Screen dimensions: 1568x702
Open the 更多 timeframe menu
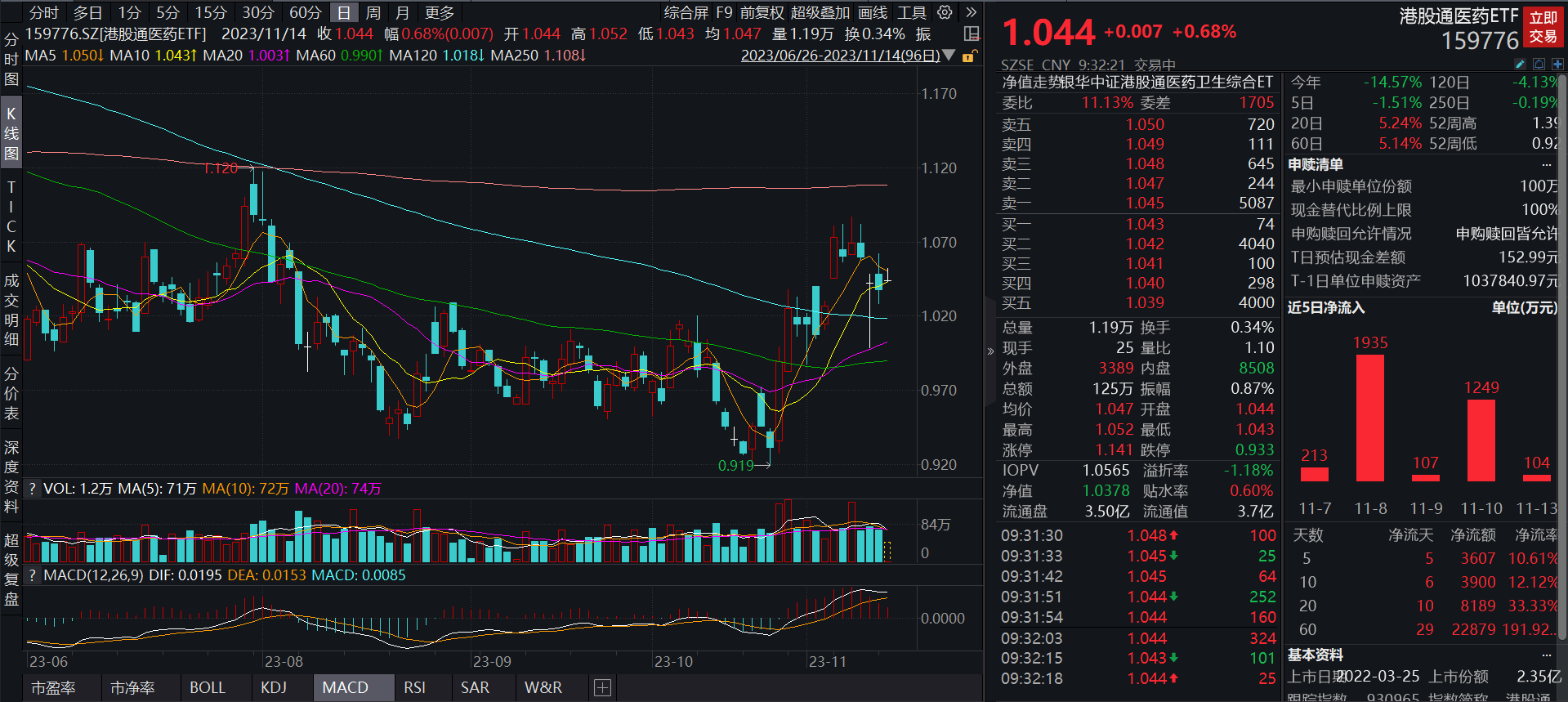coord(440,12)
